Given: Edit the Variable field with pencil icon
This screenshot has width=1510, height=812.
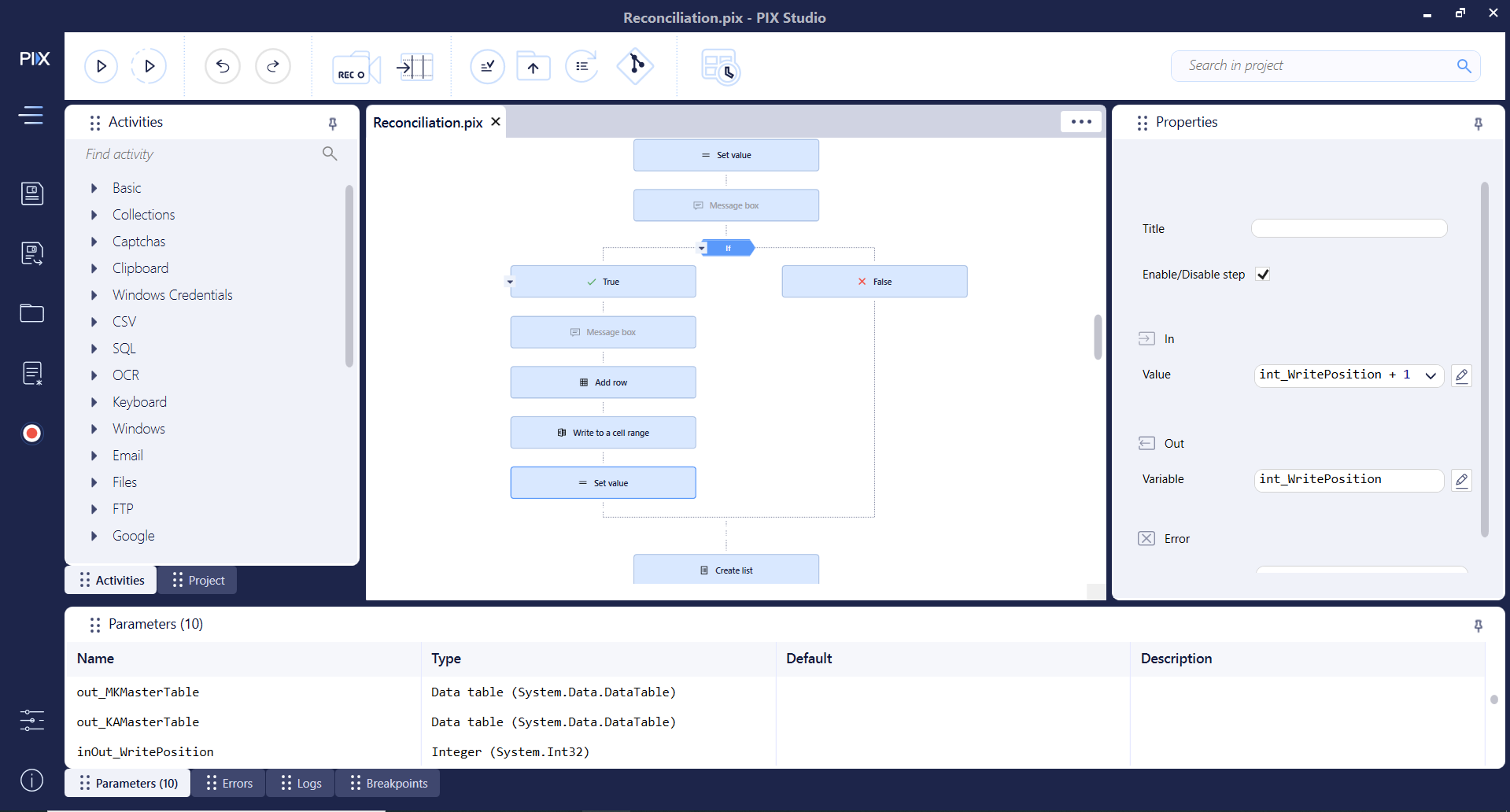Looking at the screenshot, I should point(1462,480).
